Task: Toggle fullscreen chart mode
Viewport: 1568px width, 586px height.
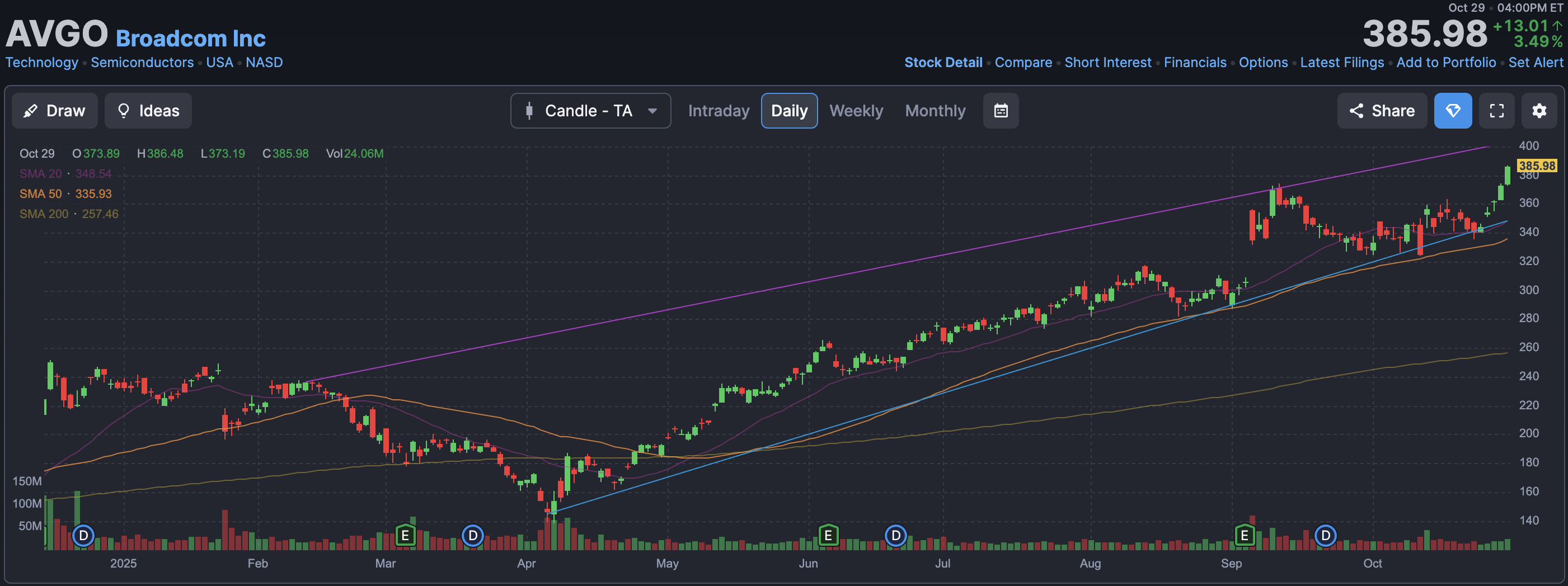Action: click(1497, 111)
